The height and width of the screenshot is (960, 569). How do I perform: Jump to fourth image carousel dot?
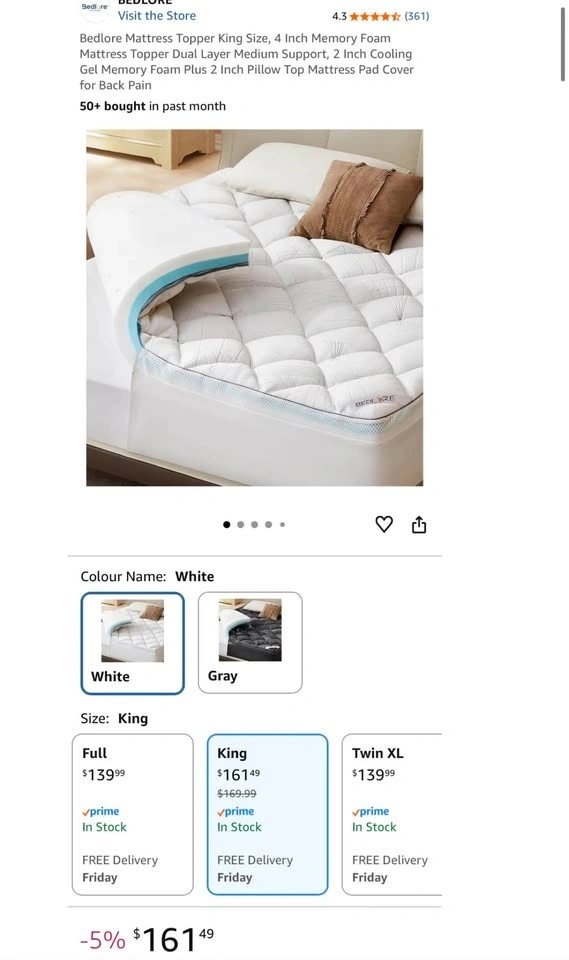tap(268, 525)
